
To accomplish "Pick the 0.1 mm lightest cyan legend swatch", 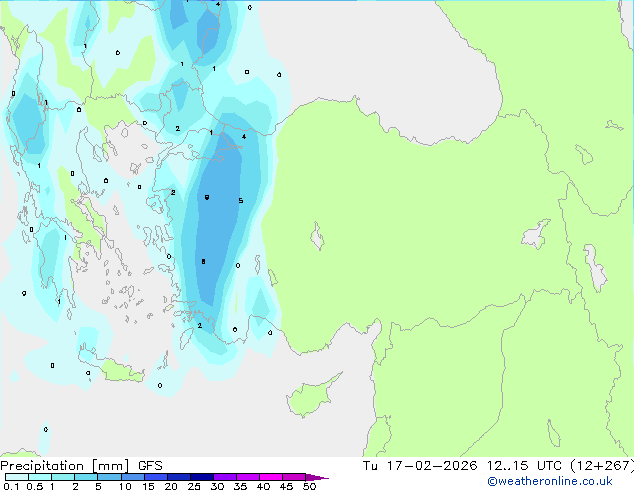I will point(17,477).
